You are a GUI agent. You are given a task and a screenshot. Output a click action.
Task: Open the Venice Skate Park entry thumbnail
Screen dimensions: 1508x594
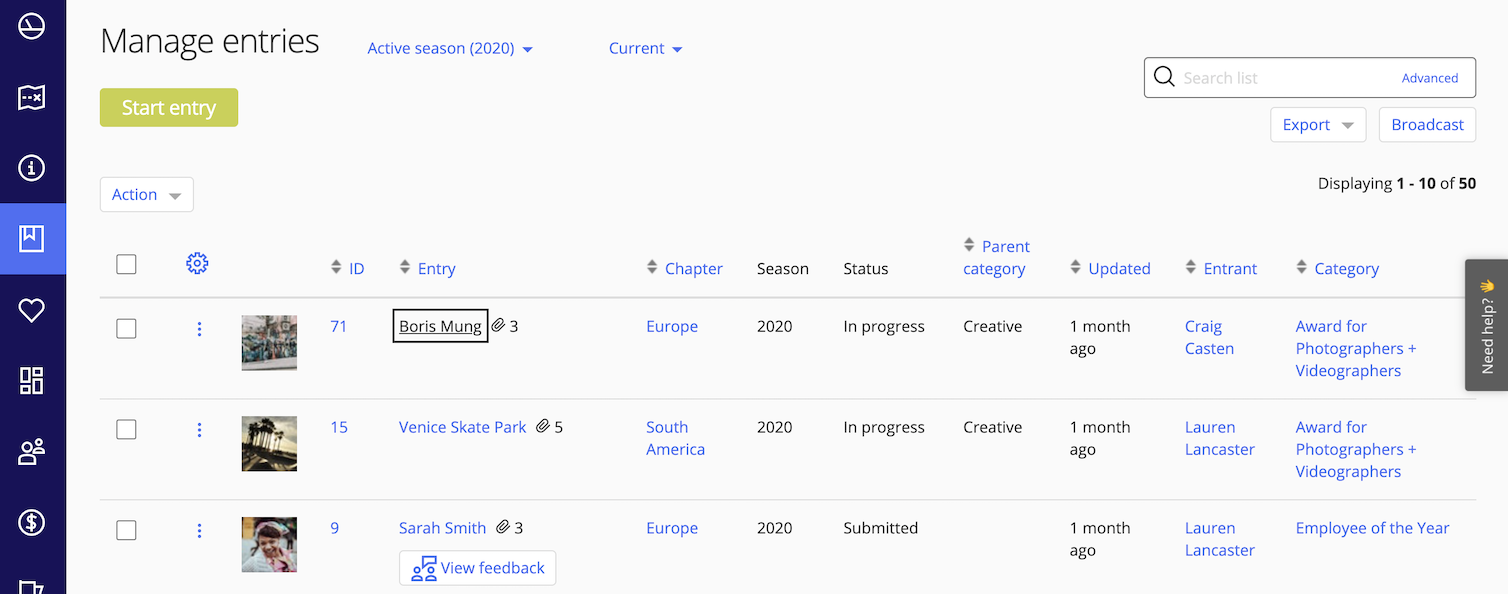[x=268, y=443]
